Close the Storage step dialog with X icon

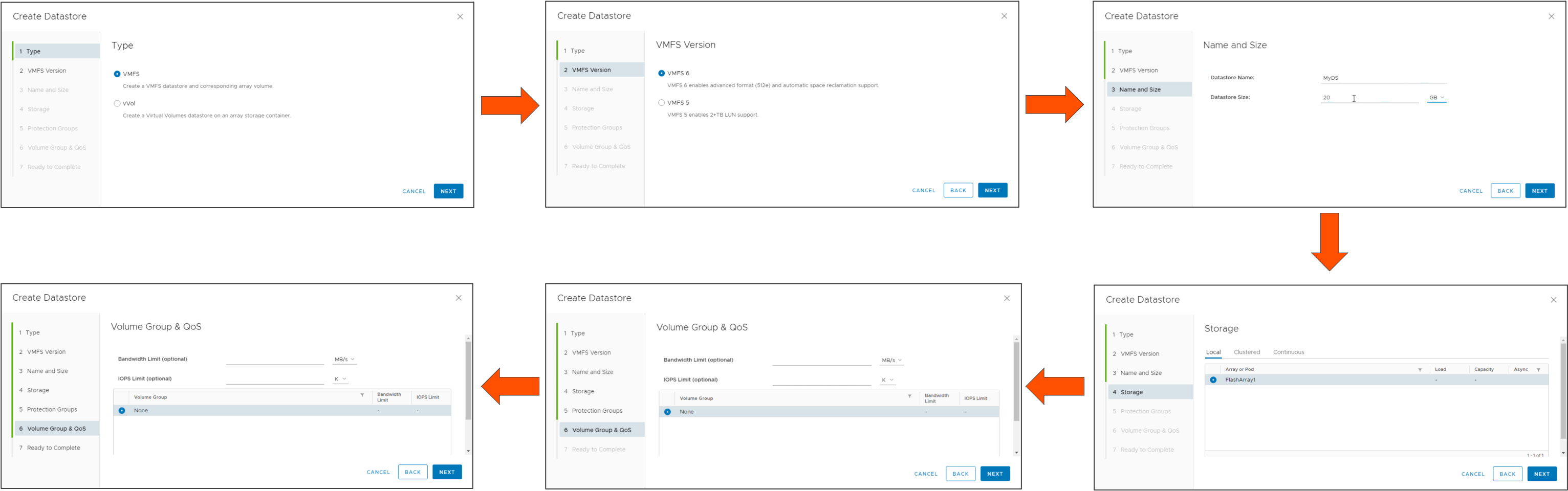point(1553,300)
